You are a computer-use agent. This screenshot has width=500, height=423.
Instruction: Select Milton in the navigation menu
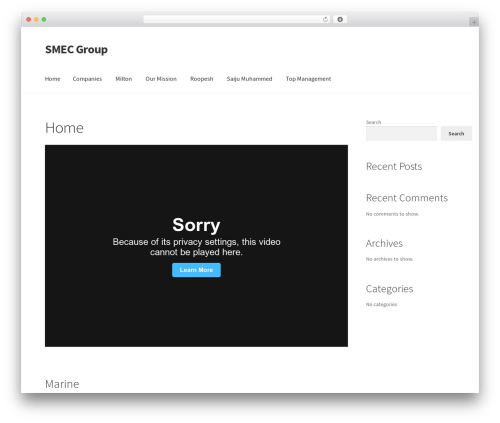[x=124, y=79]
